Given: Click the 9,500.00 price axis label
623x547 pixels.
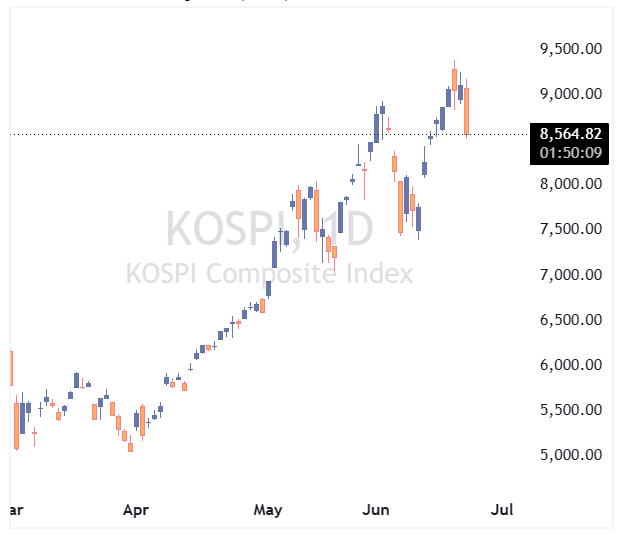Looking at the screenshot, I should (x=571, y=49).
